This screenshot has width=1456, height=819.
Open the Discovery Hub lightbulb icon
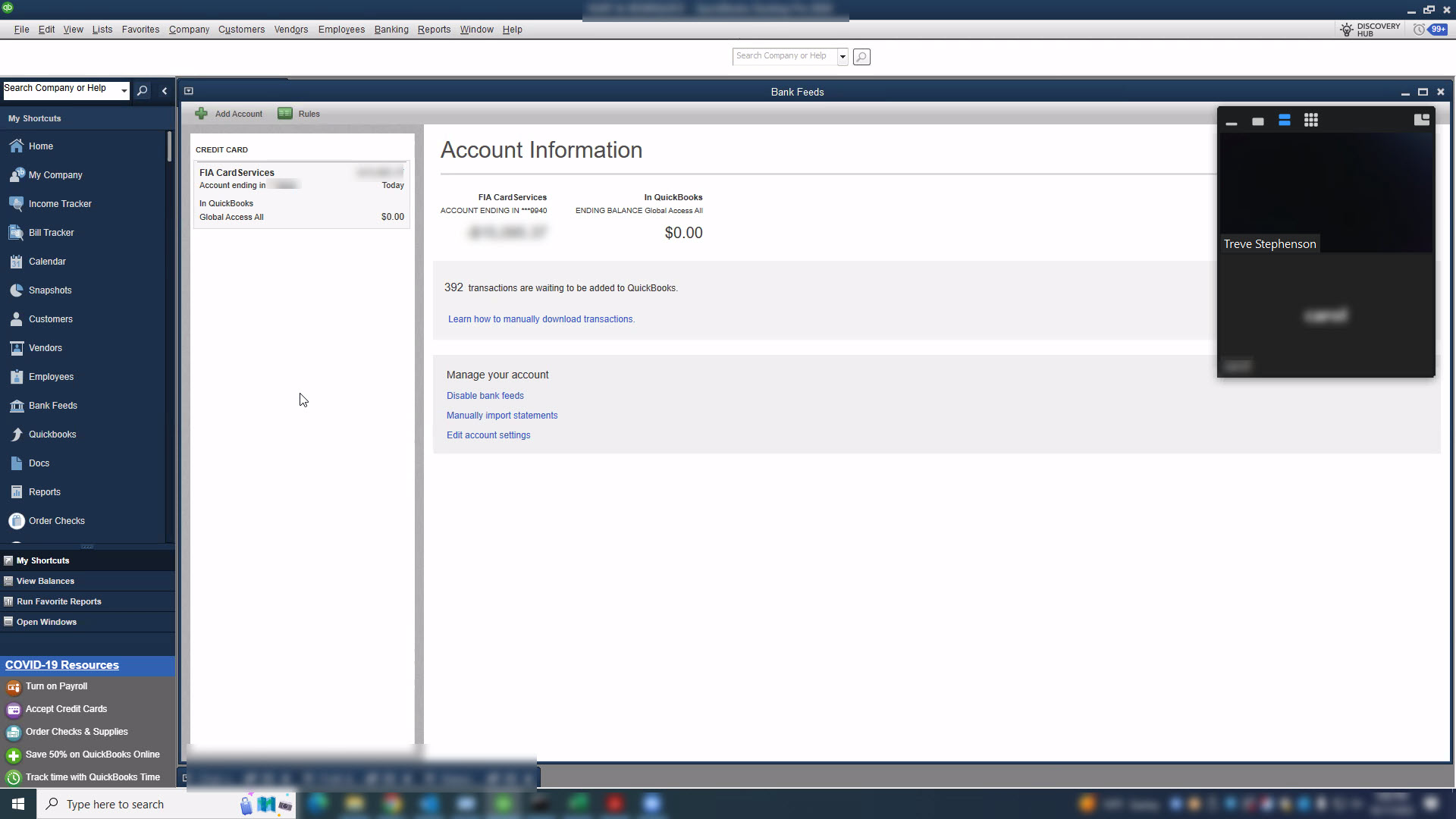(x=1347, y=30)
